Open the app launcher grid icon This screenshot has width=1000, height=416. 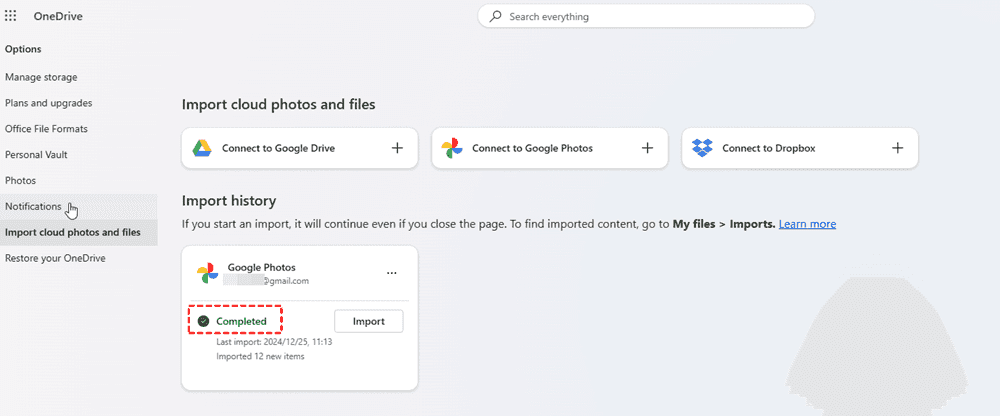[11, 16]
